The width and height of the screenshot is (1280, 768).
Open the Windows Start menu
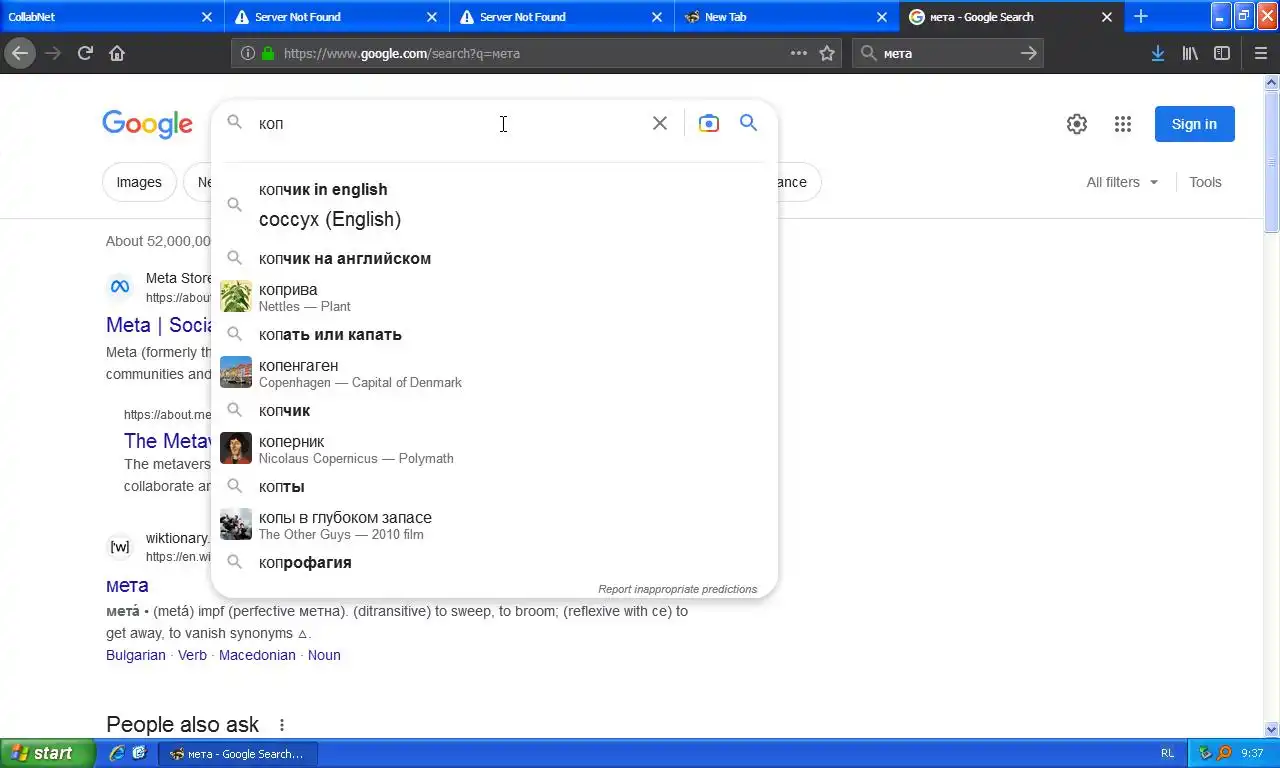tap(48, 753)
